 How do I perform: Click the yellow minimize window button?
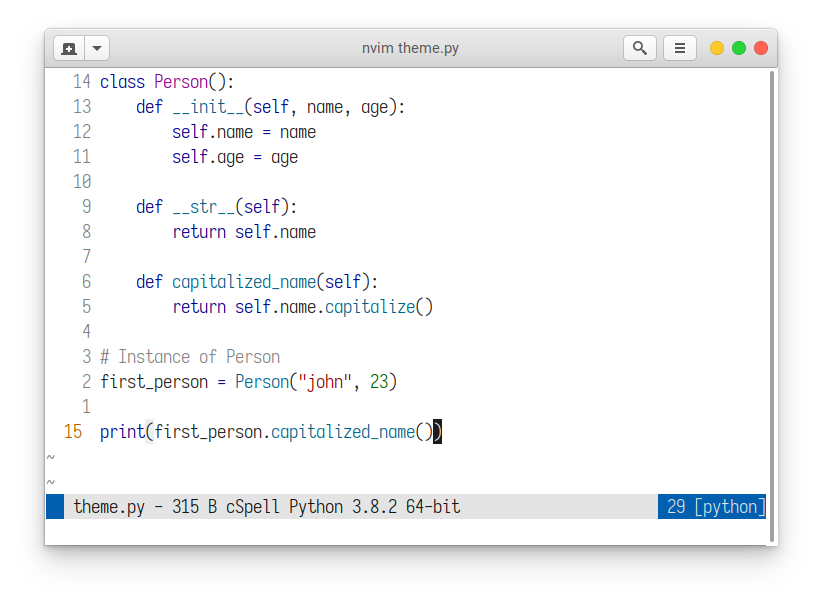(717, 48)
